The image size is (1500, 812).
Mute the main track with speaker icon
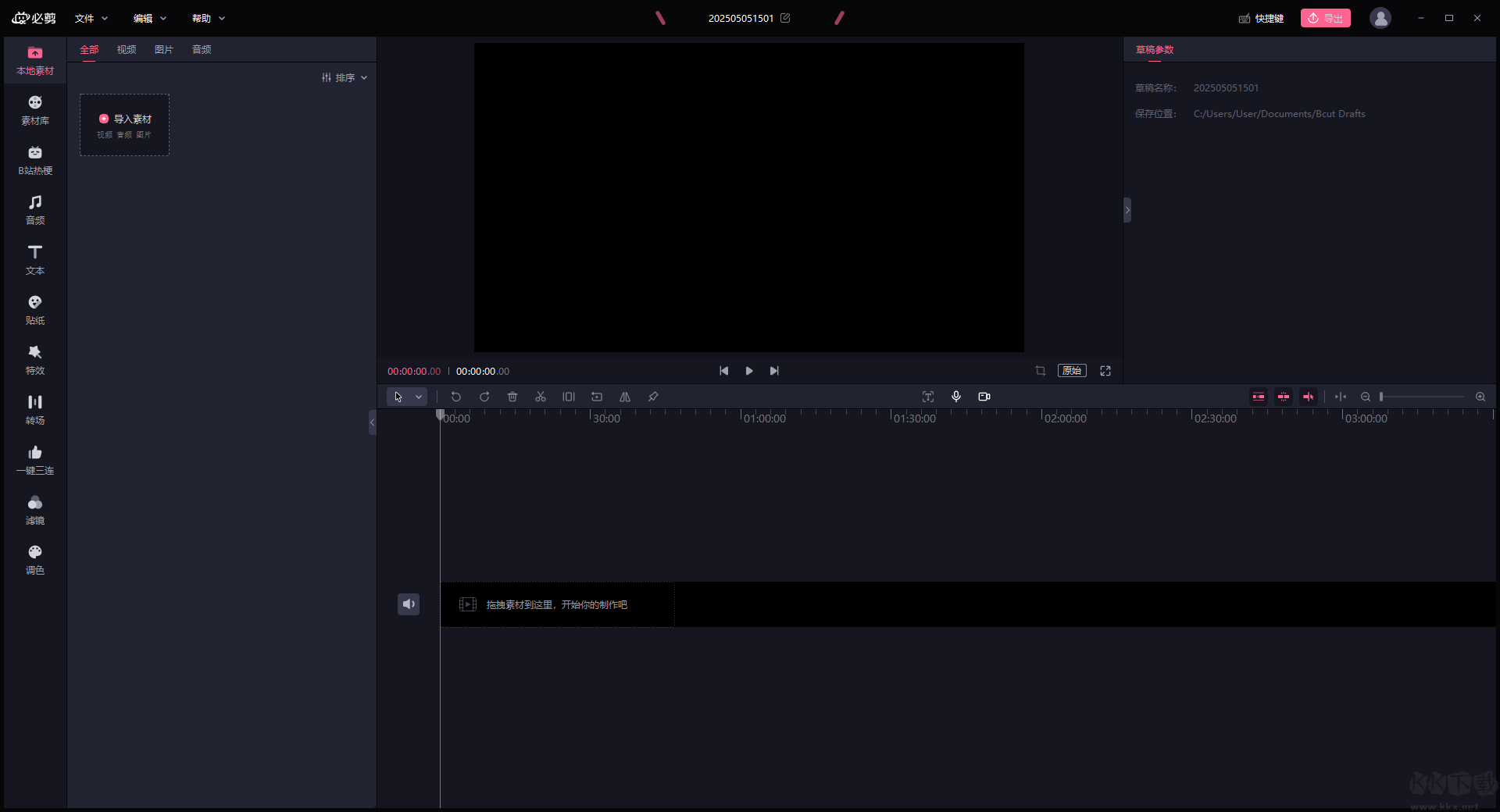409,604
